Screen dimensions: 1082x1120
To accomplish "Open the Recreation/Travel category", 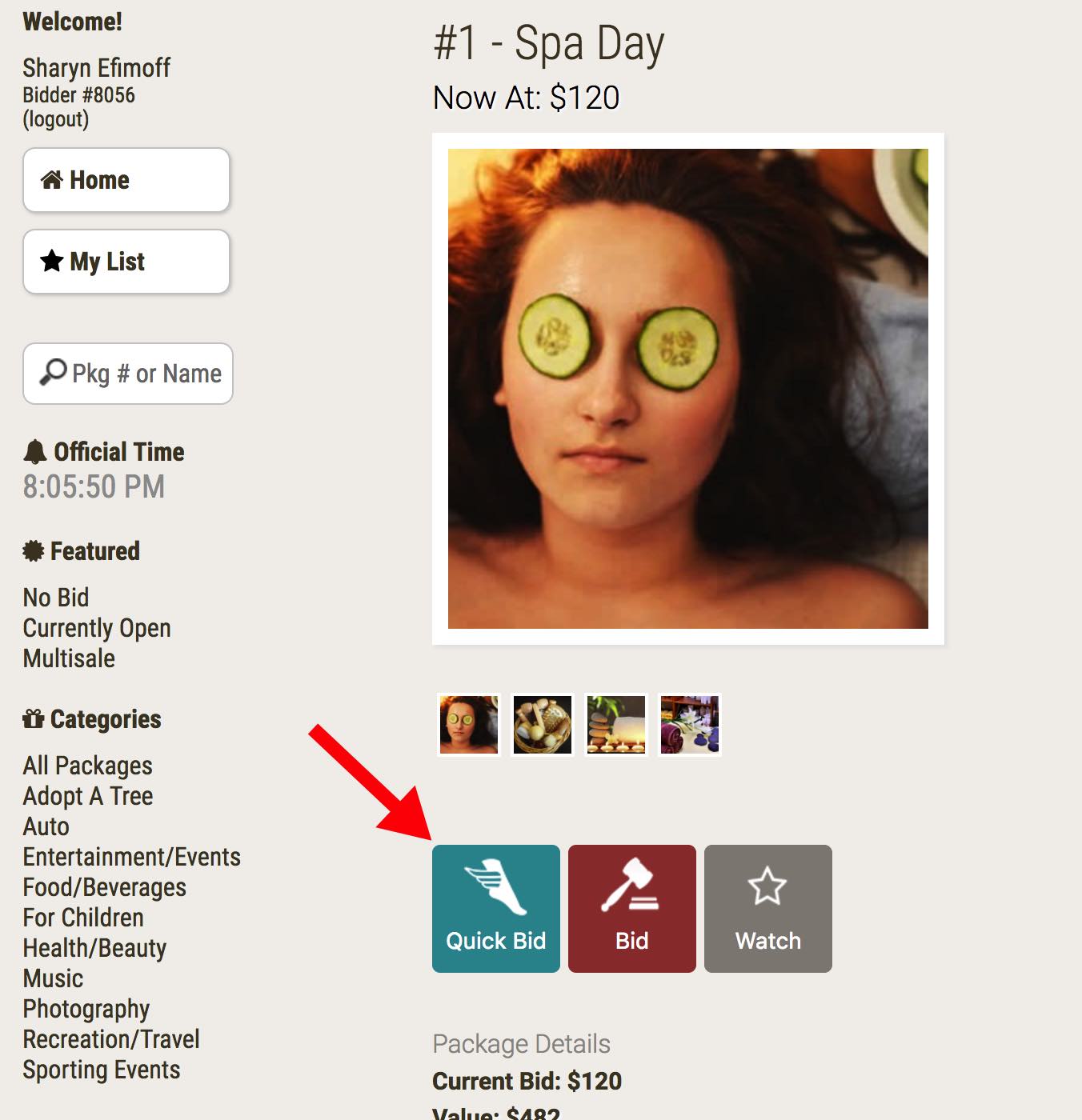I will (111, 1039).
